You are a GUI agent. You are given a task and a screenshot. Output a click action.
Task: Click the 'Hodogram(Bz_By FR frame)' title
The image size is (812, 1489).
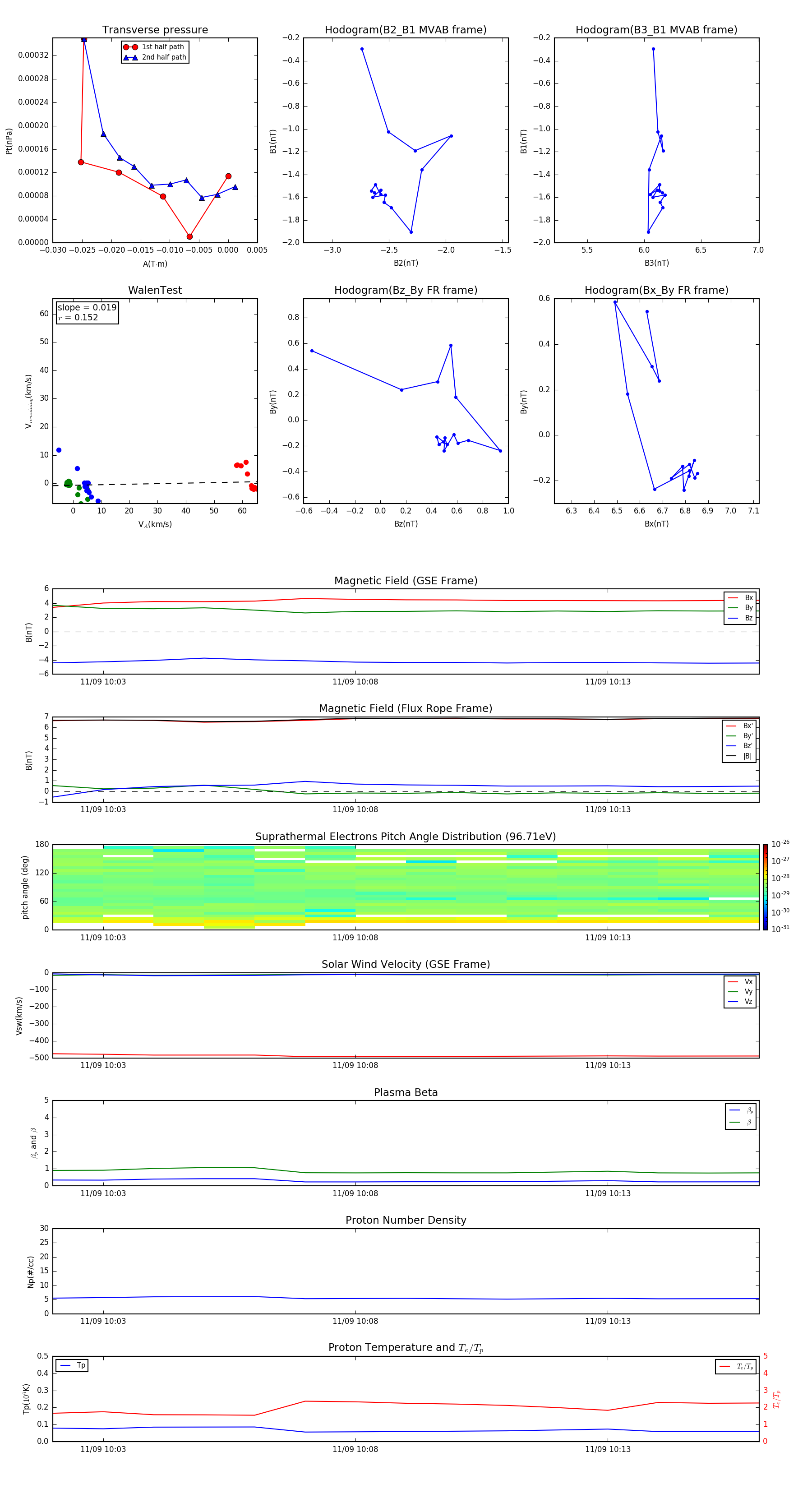[x=405, y=290]
